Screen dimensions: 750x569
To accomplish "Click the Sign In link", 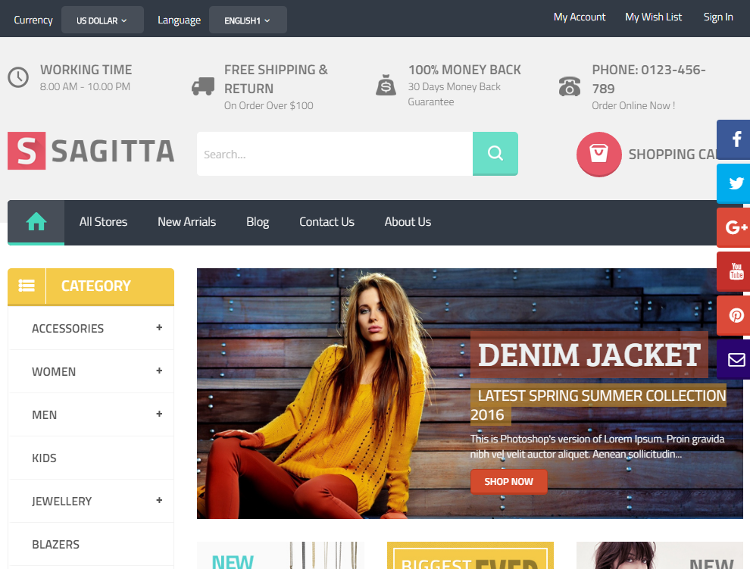I will click(718, 17).
